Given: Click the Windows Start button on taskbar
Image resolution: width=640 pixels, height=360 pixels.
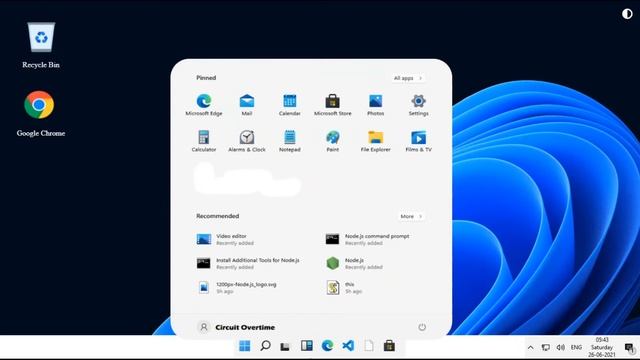Looking at the screenshot, I should point(244,346).
